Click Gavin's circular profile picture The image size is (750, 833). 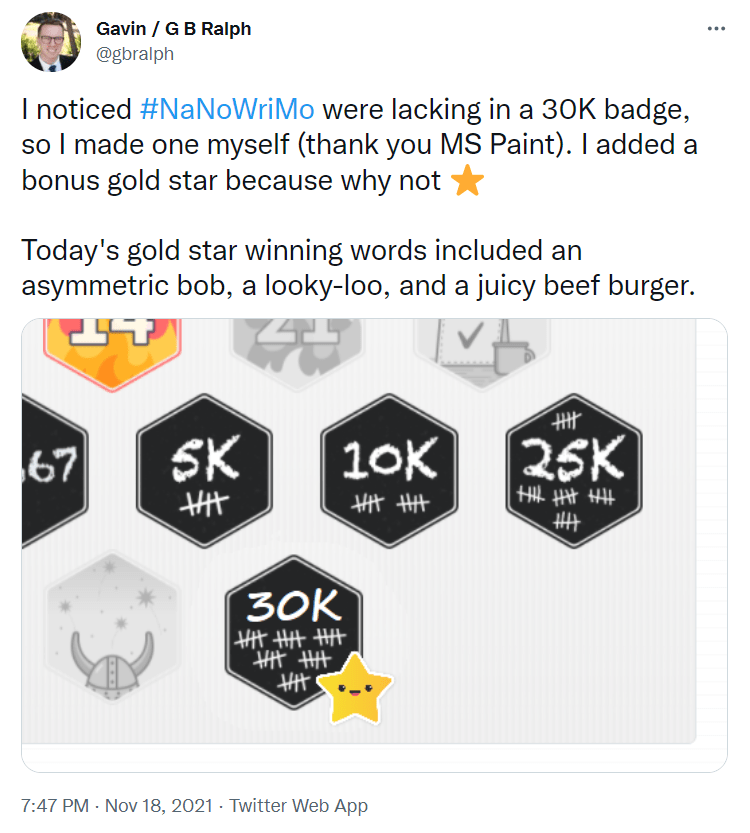coord(50,43)
